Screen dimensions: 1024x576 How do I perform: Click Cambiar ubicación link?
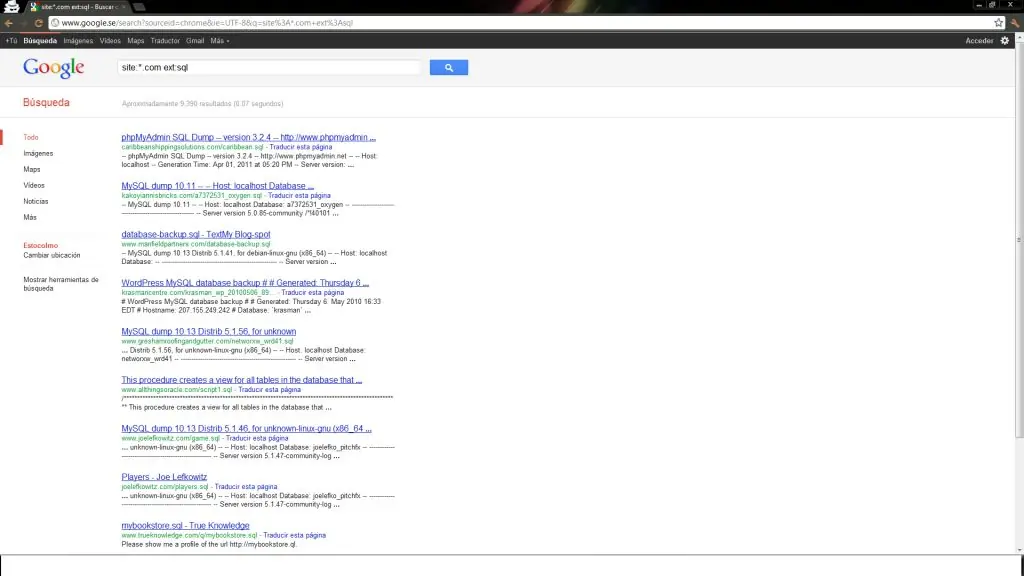[52, 255]
